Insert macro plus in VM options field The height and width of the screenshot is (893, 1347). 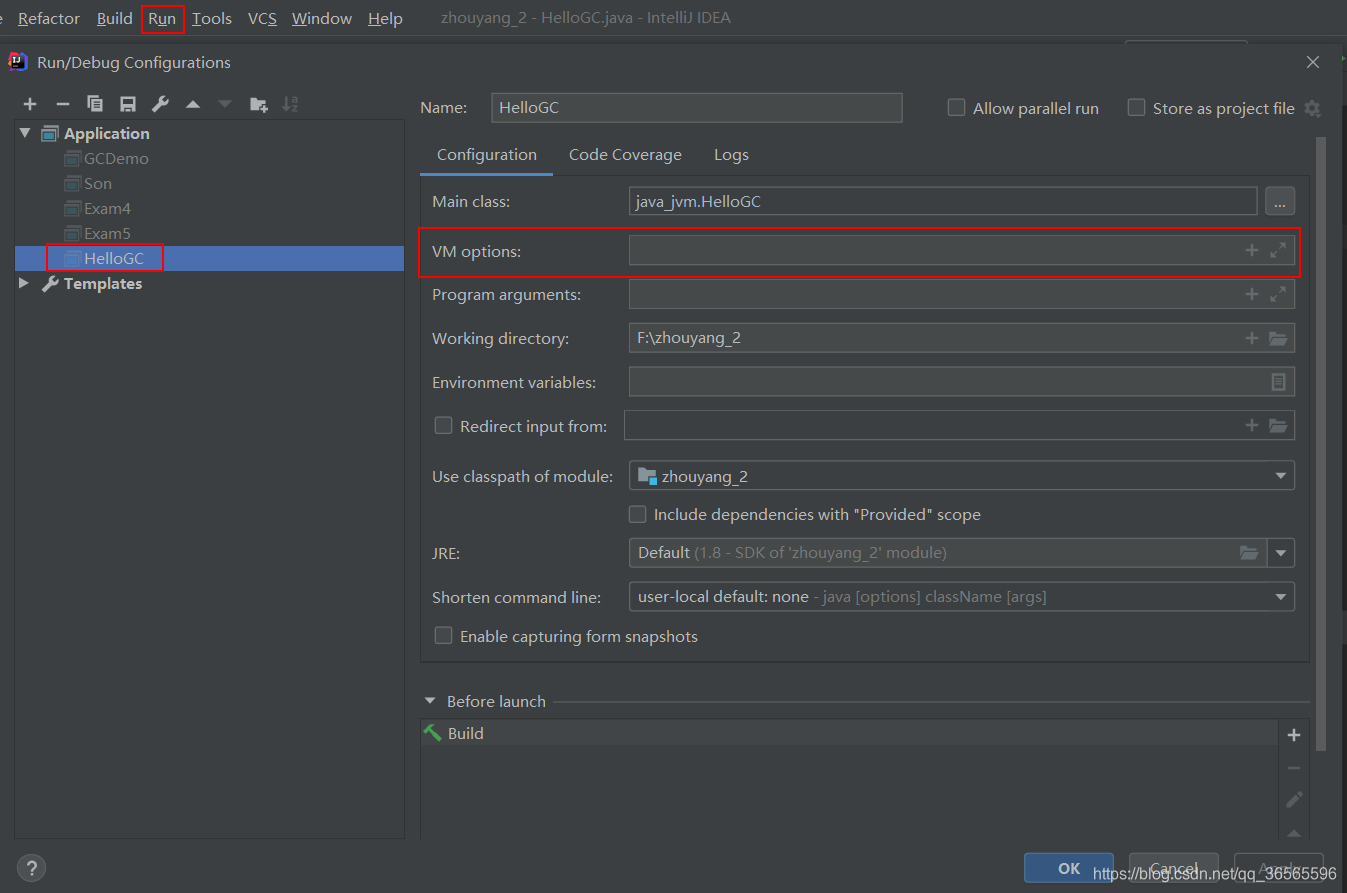click(x=1251, y=251)
